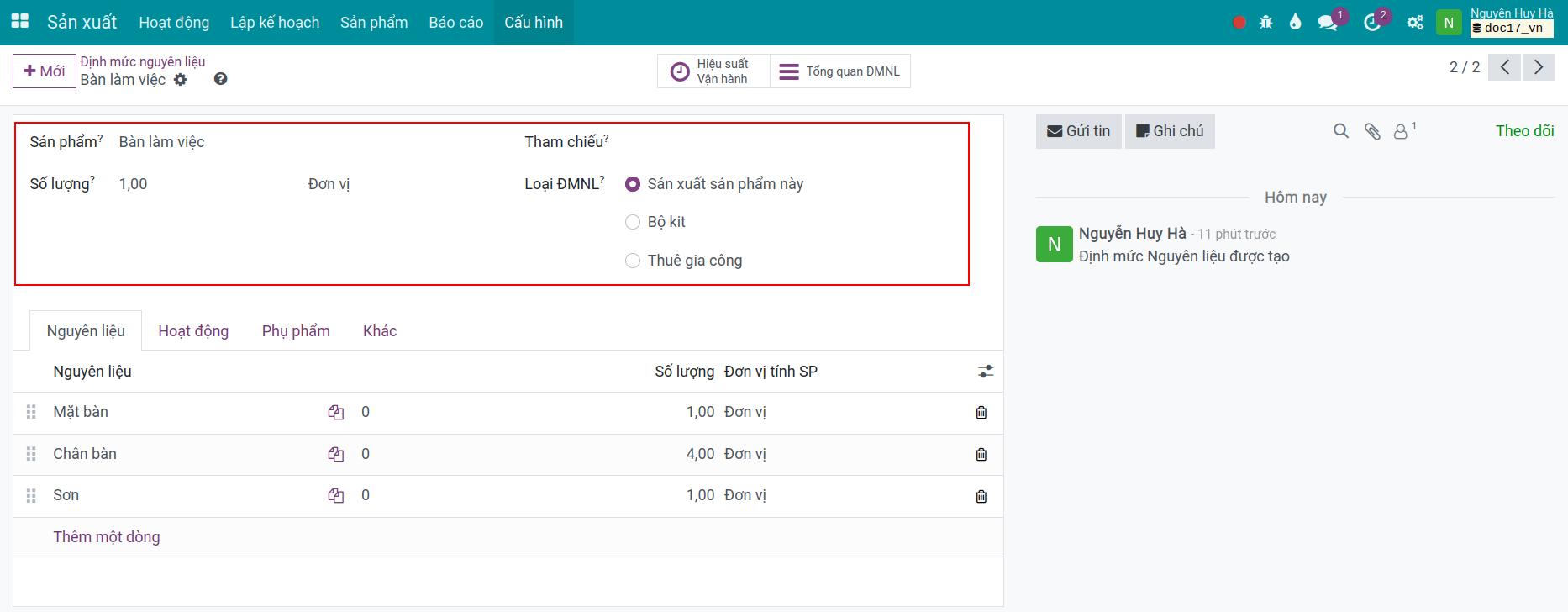
Task: Delete the Chân bàn component row
Action: (981, 455)
